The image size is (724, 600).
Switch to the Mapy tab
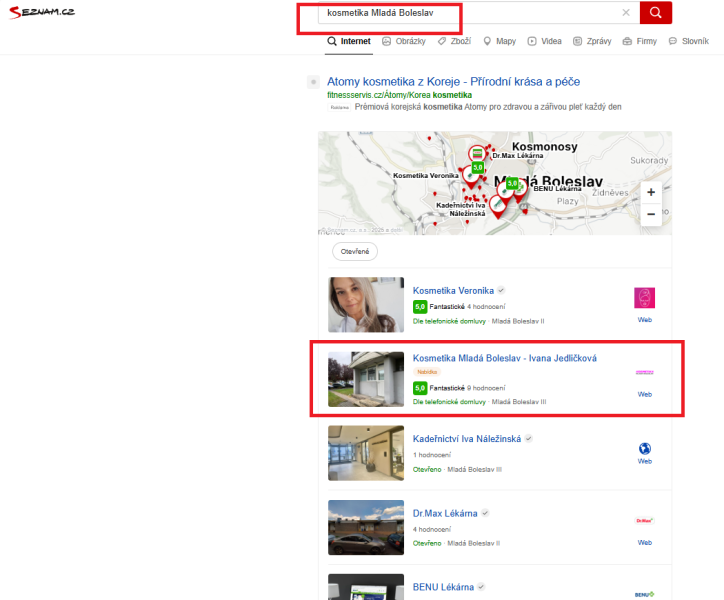point(500,41)
